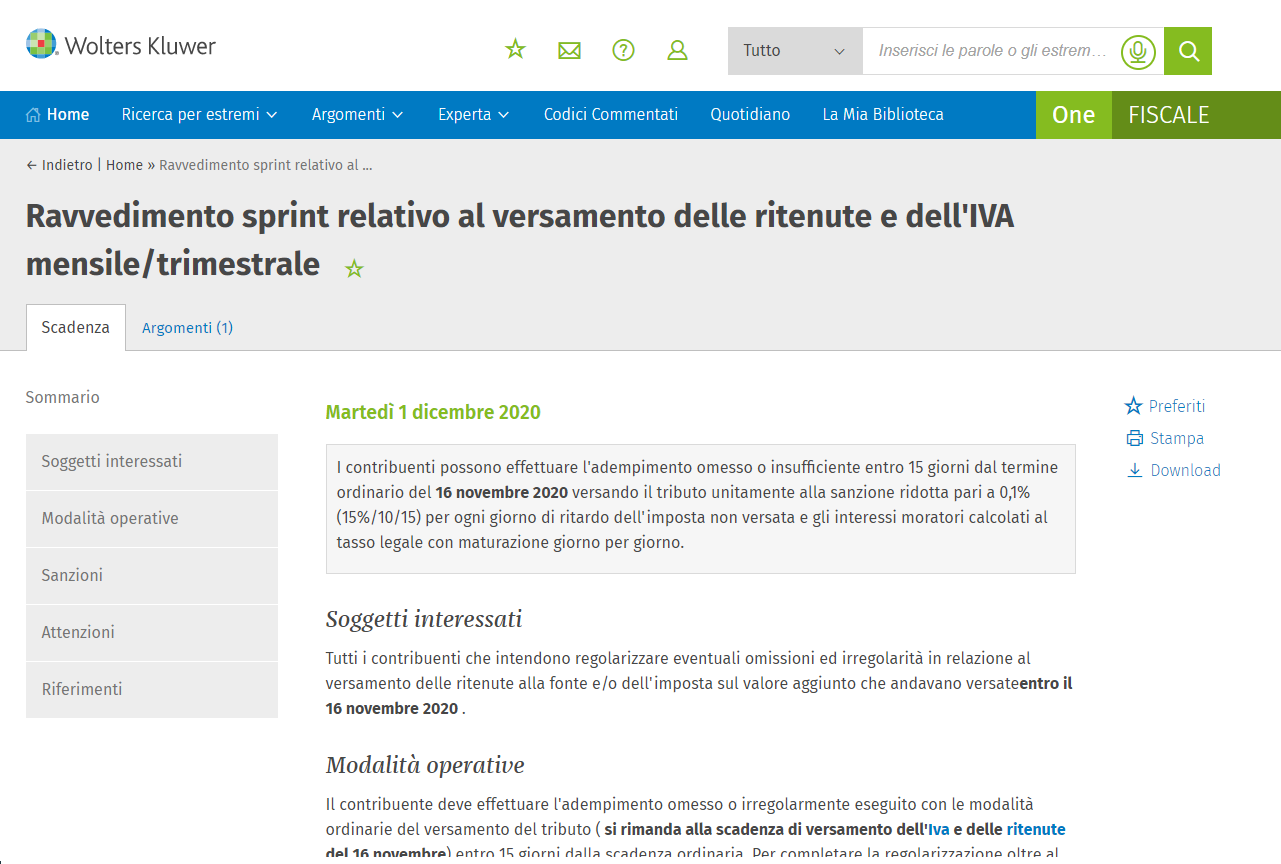The height and width of the screenshot is (864, 1281).
Task: Open Codici Commentati in the navbar
Action: pyautogui.click(x=610, y=115)
